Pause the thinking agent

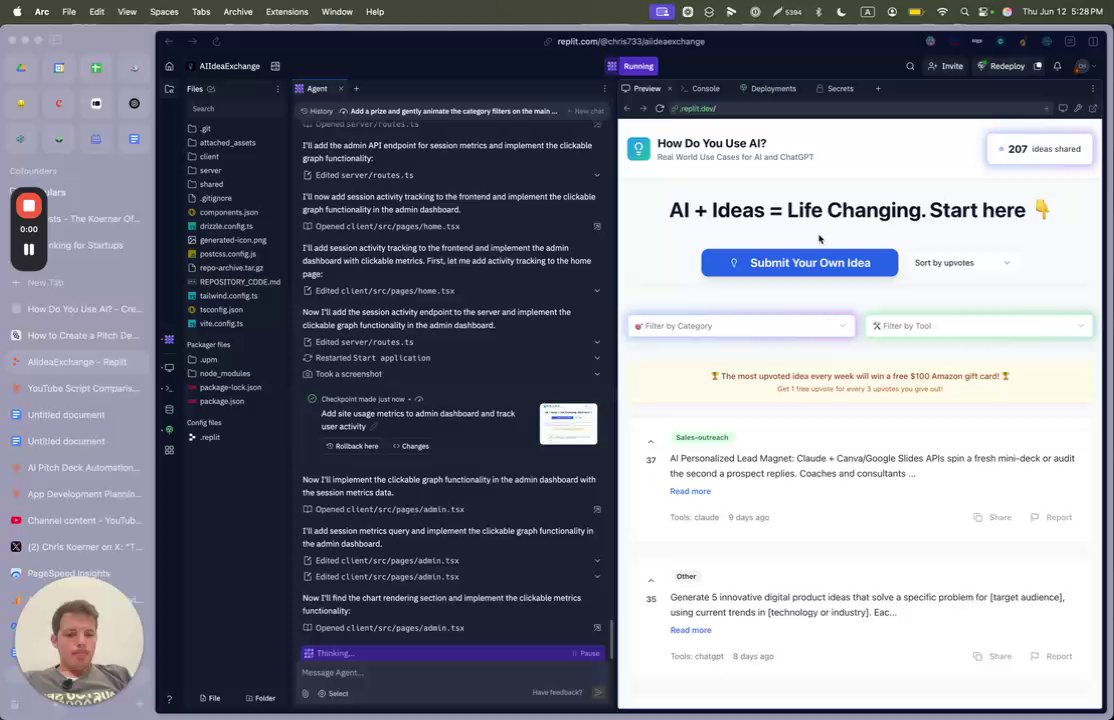586,653
